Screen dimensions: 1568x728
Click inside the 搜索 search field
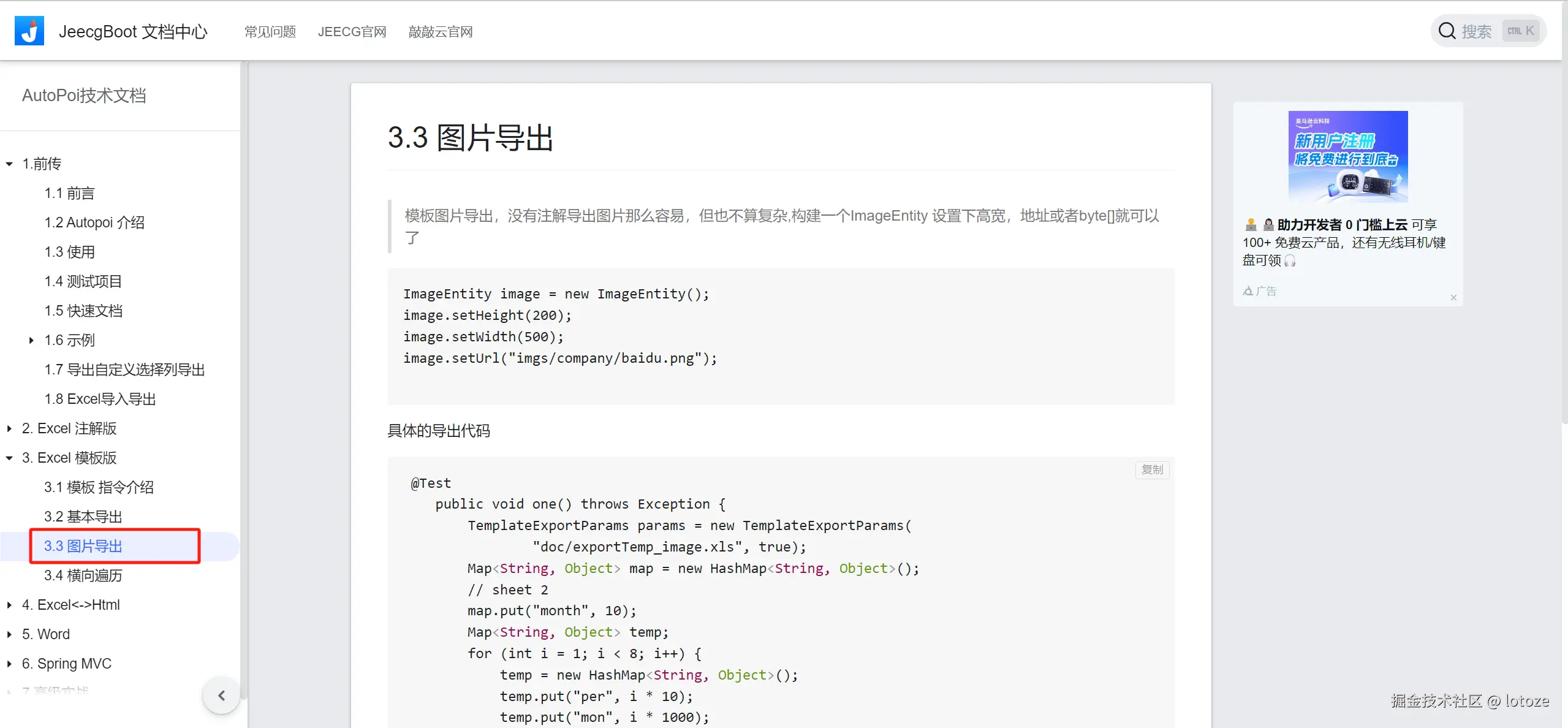click(1477, 31)
